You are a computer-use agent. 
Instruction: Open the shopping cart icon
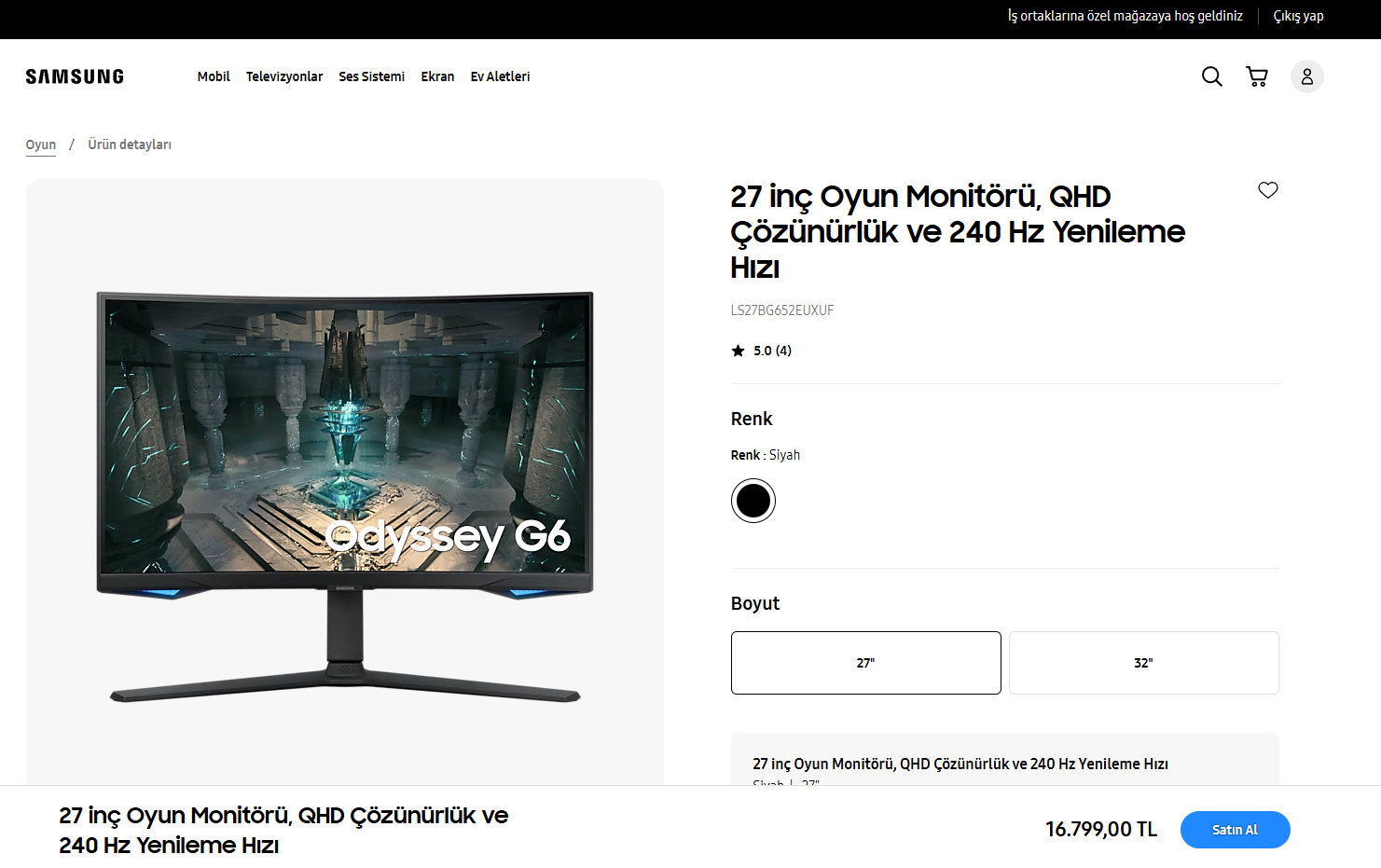(x=1257, y=76)
